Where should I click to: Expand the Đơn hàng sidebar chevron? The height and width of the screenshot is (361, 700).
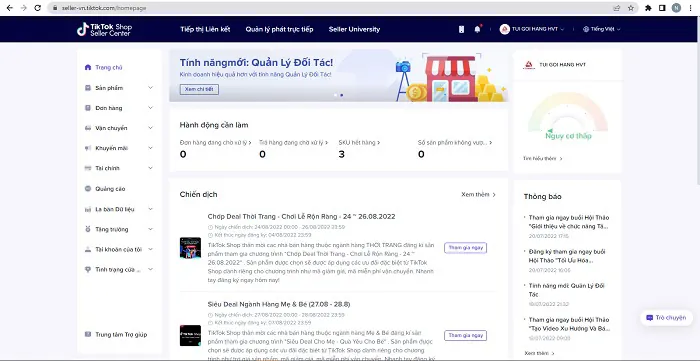(150, 108)
